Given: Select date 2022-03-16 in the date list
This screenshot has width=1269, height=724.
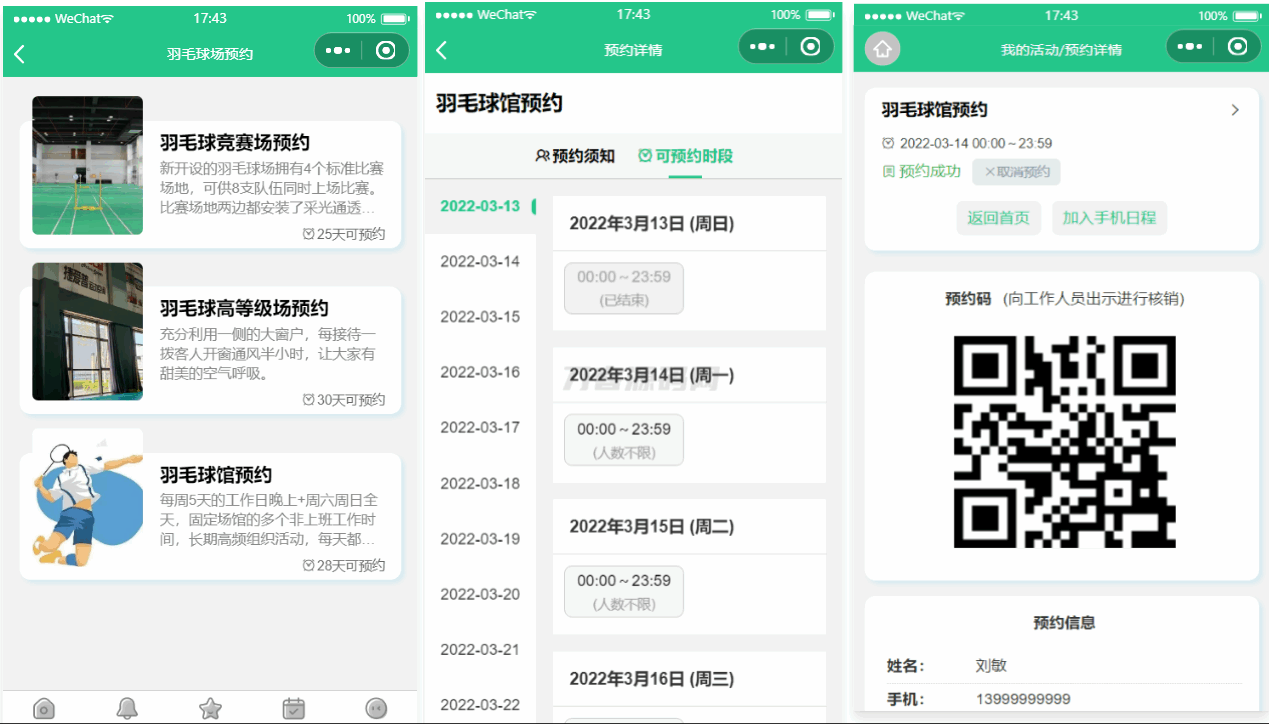Looking at the screenshot, I should click(x=480, y=372).
